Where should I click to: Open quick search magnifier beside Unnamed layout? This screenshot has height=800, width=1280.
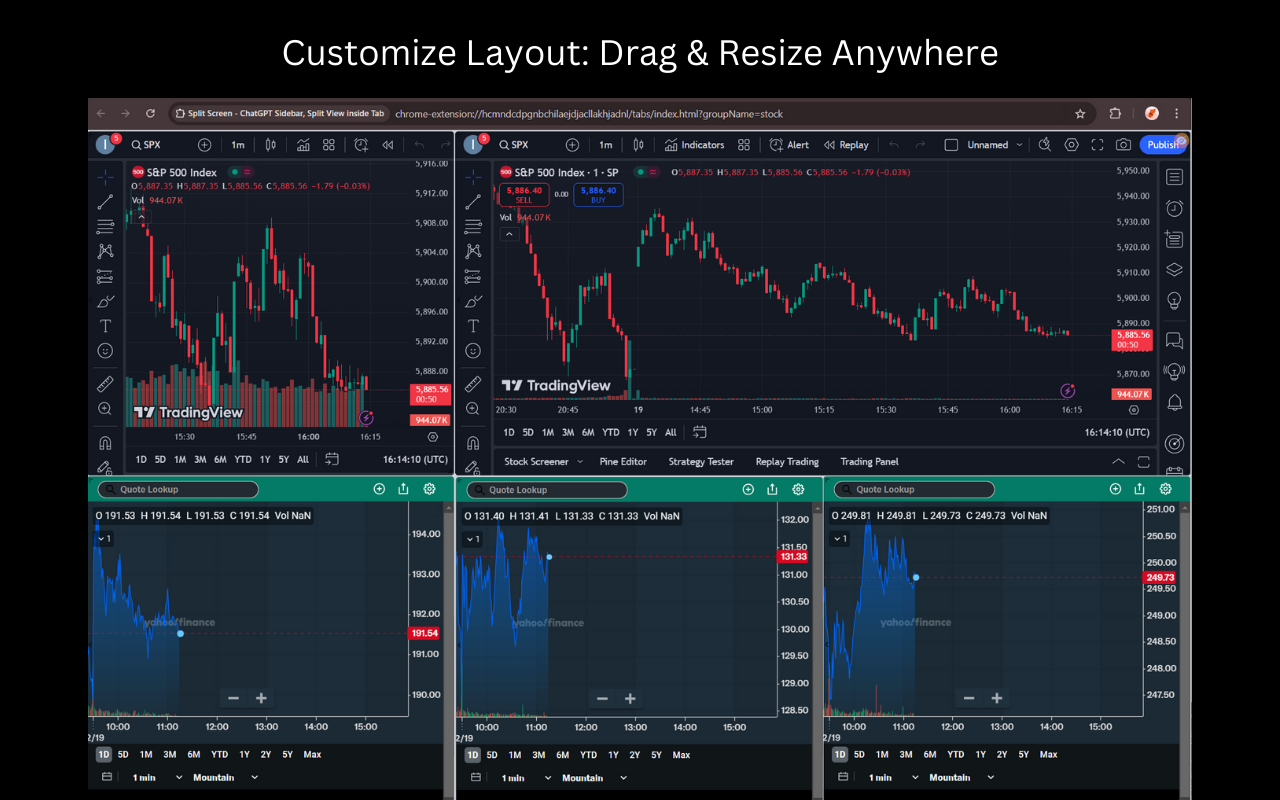(x=1045, y=145)
